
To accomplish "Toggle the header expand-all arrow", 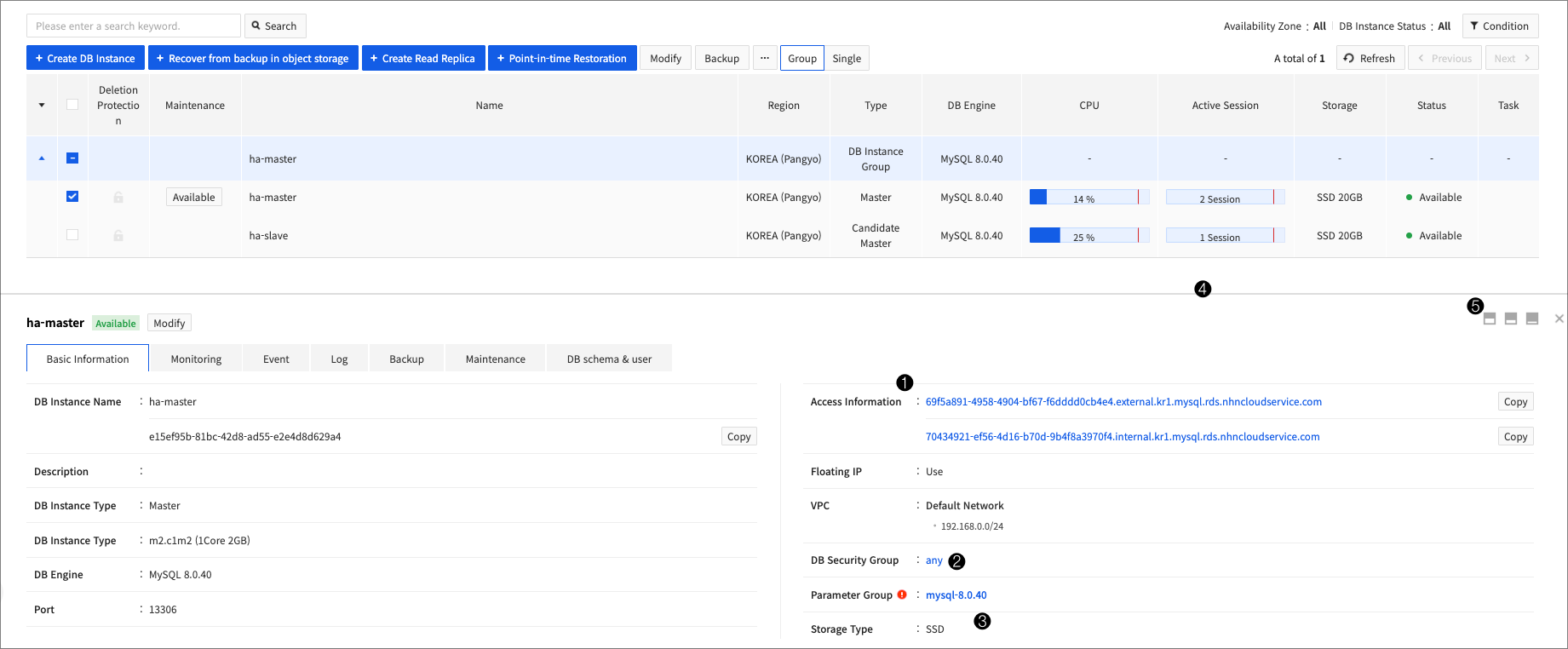I will click(x=42, y=105).
